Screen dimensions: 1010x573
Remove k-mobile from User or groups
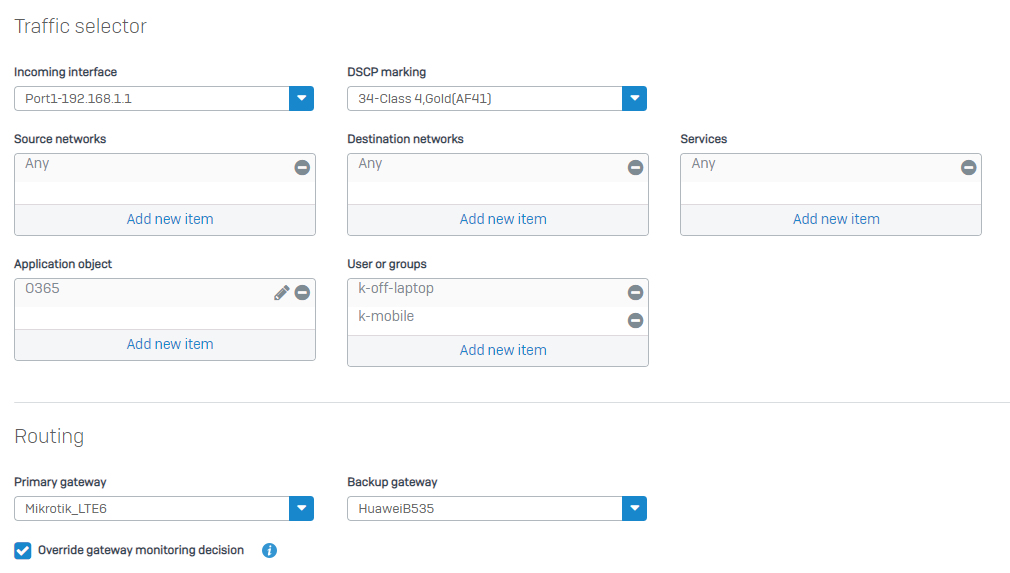point(635,321)
